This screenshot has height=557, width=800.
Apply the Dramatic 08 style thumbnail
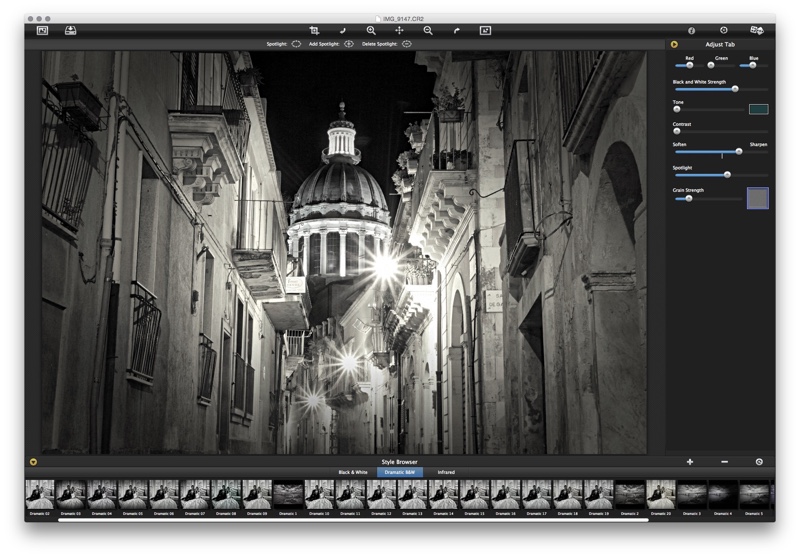226,495
